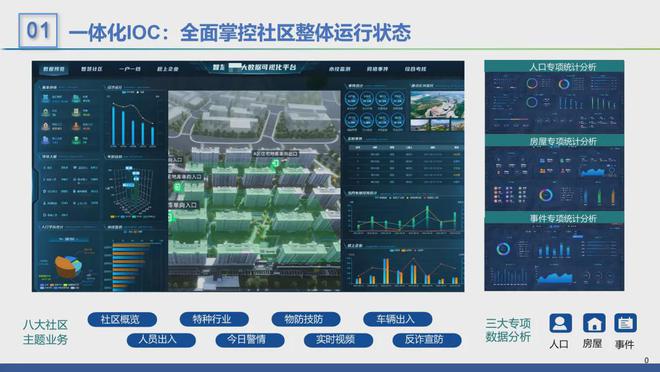Open the population statistics dashboard preview
660x372 pixels.
[x=554, y=103]
